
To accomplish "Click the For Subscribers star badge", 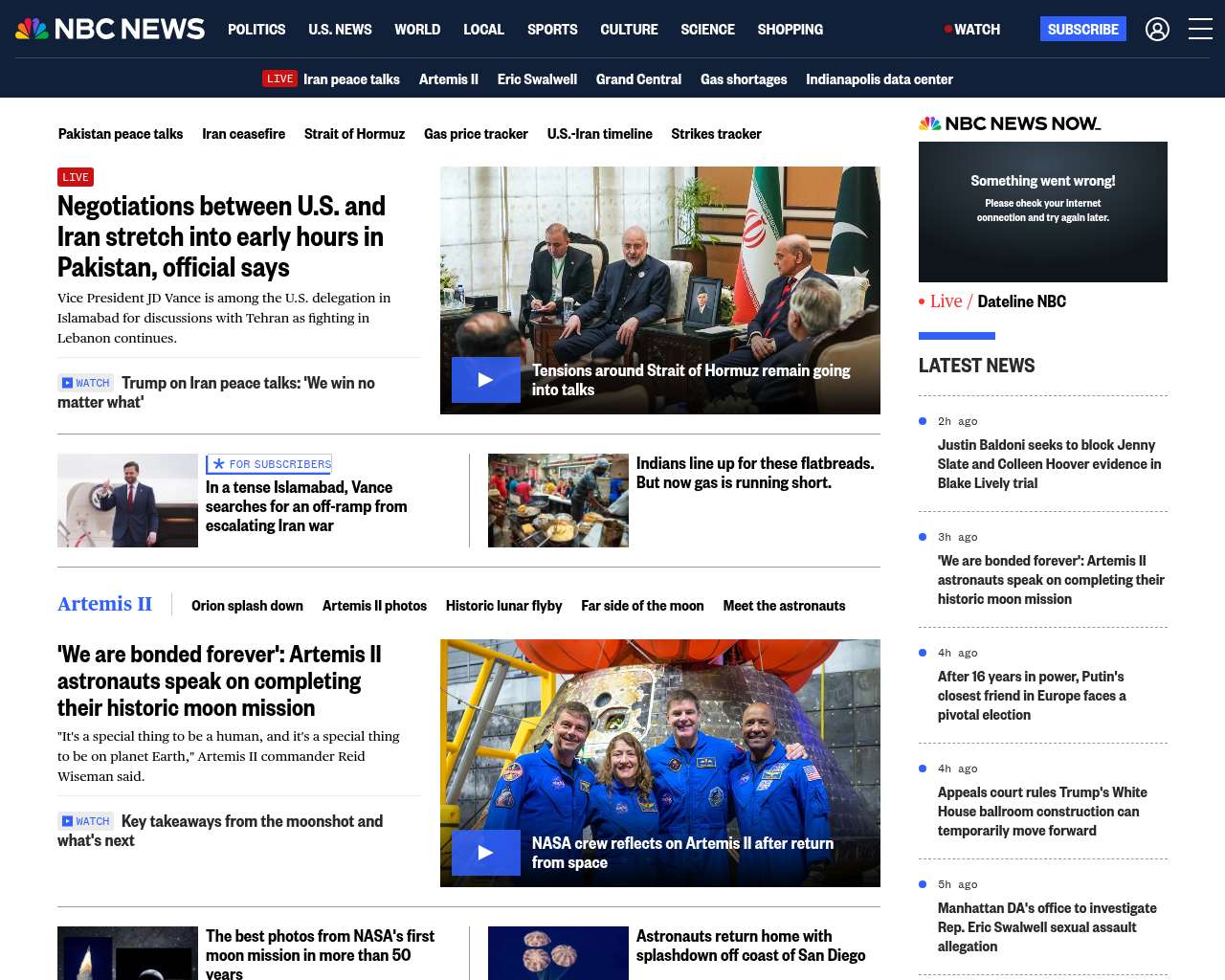I will click(270, 464).
